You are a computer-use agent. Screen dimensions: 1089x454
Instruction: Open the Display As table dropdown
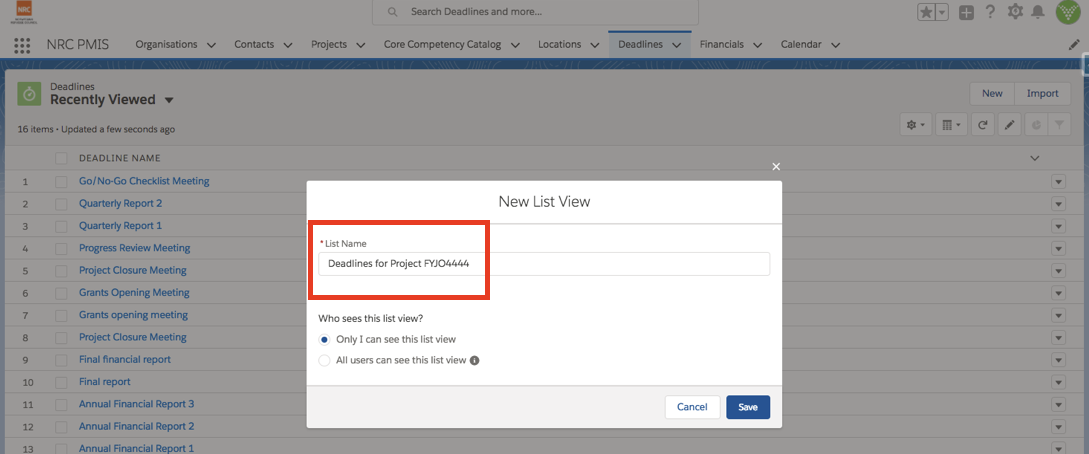pos(951,125)
